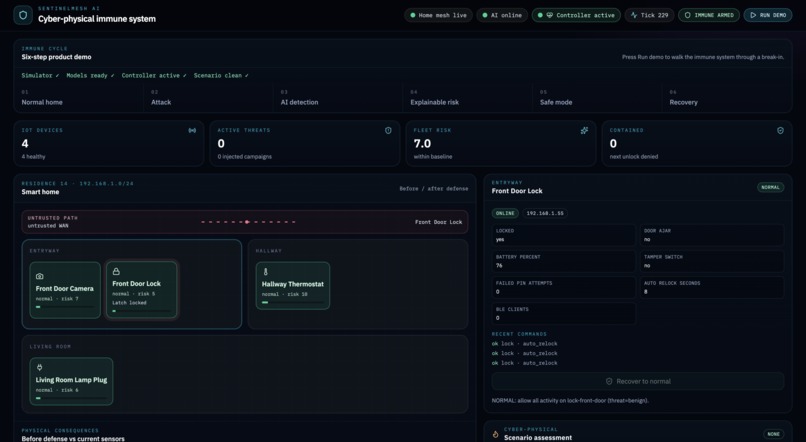Viewport: 806px width, 442px height.
Task: Select step 01 Normal home
Action: [79, 98]
